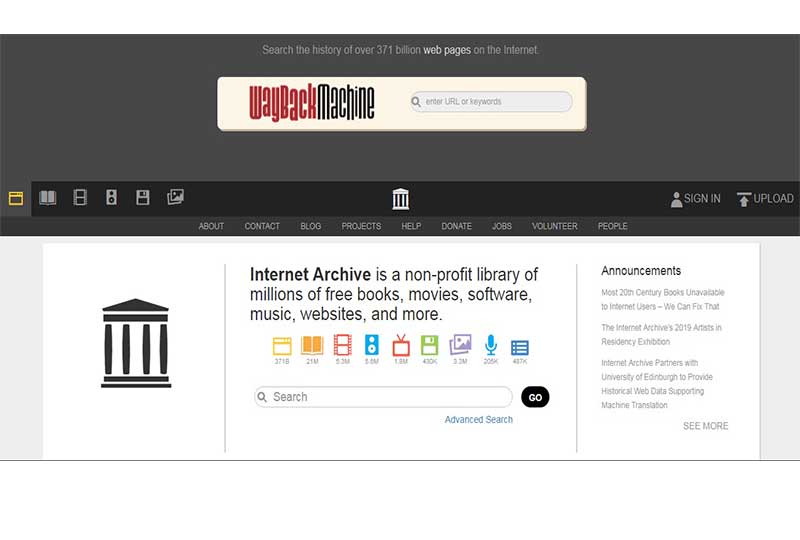Open the web icon in dark navbar
This screenshot has width=800, height=540.
[16, 198]
